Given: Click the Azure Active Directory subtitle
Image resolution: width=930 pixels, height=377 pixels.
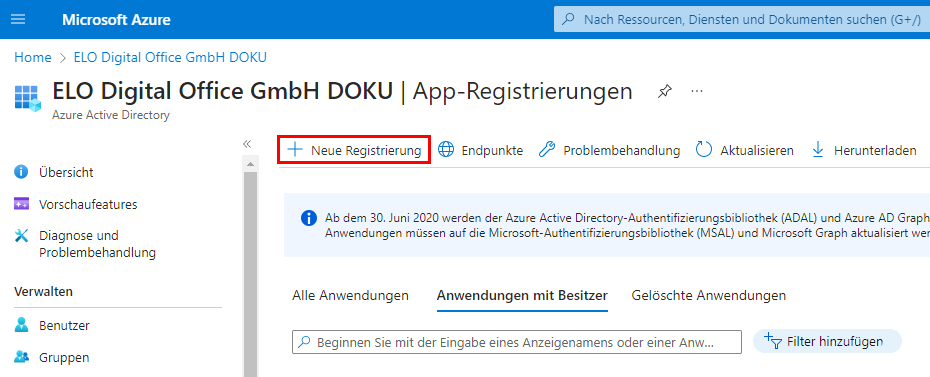Looking at the screenshot, I should click(x=111, y=115).
